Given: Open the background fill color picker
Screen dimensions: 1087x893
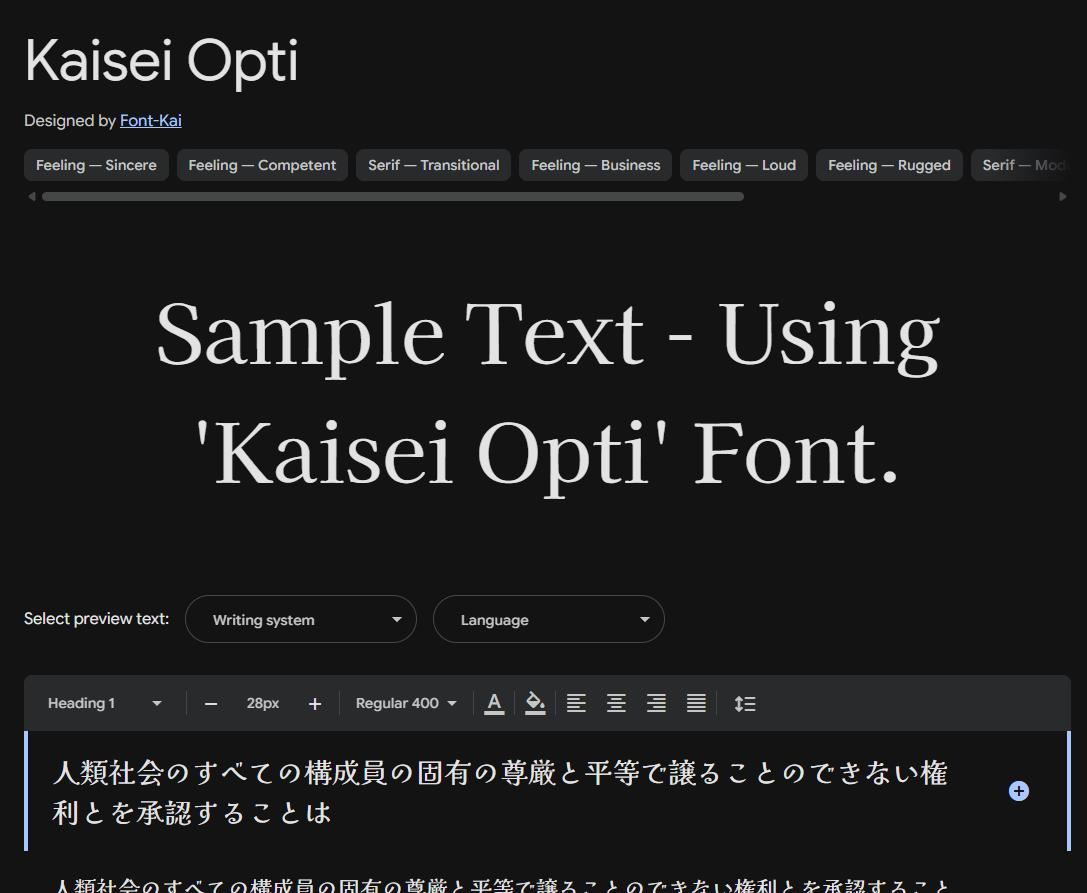Looking at the screenshot, I should pyautogui.click(x=535, y=704).
